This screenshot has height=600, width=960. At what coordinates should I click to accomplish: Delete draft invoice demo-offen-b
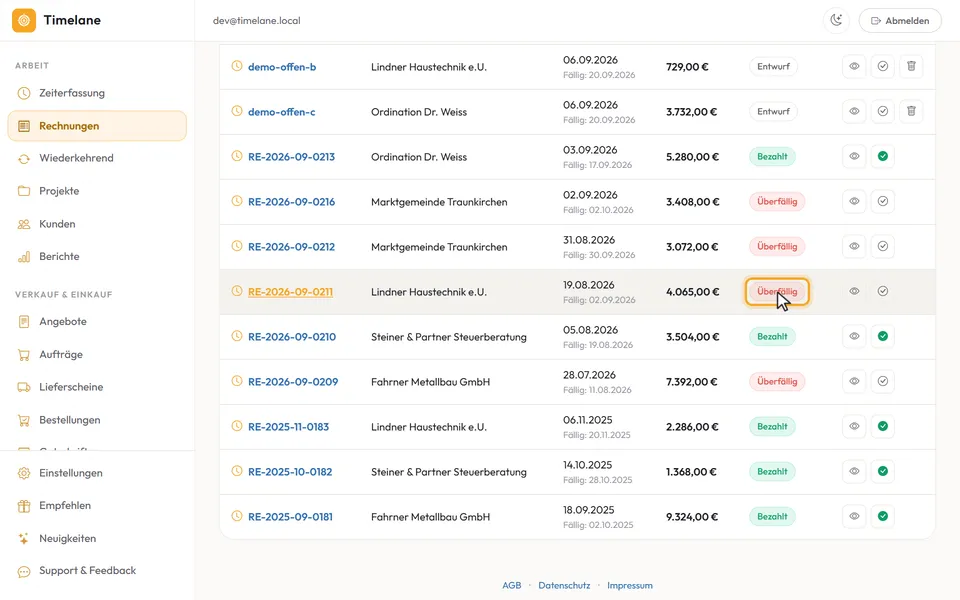coord(912,66)
